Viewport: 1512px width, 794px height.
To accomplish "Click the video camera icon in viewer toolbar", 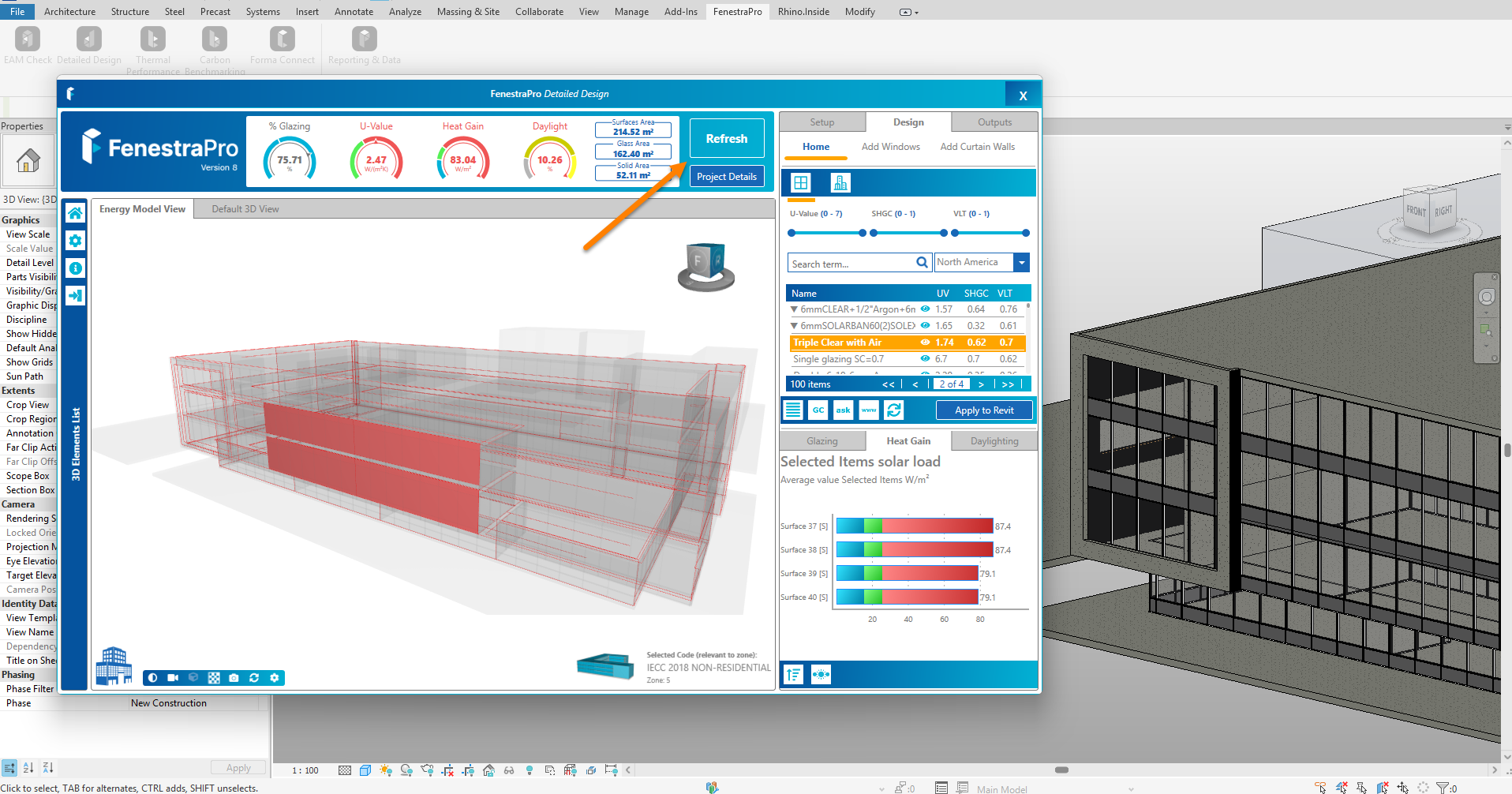I will [173, 678].
